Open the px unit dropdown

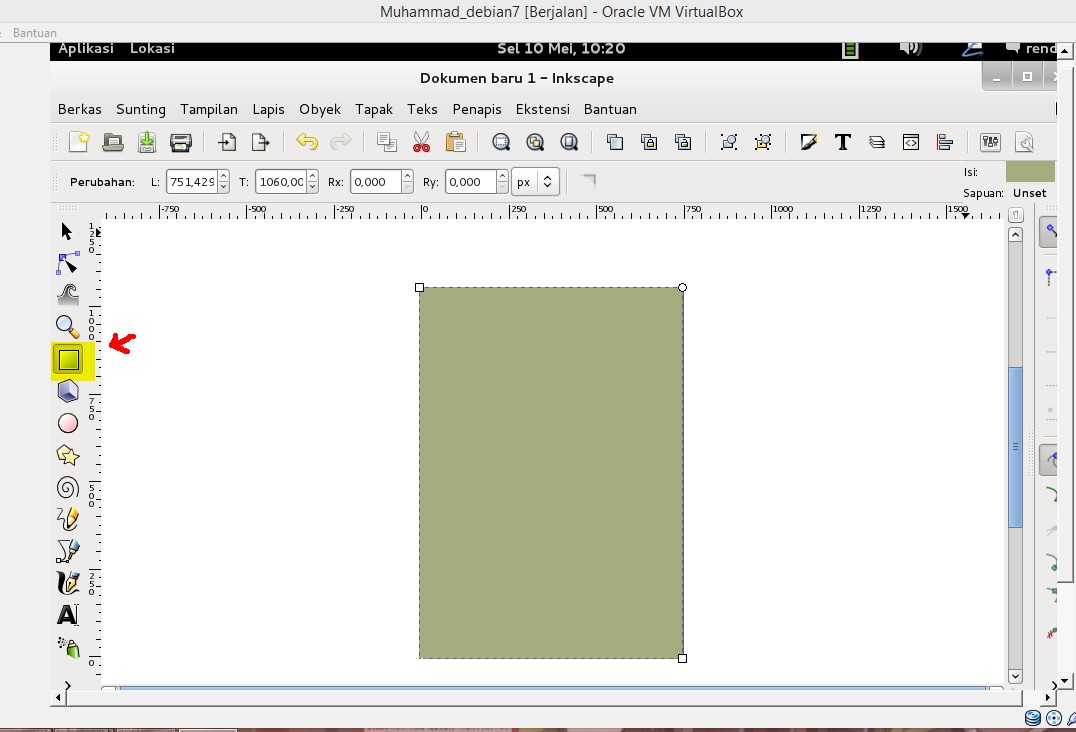[x=536, y=181]
